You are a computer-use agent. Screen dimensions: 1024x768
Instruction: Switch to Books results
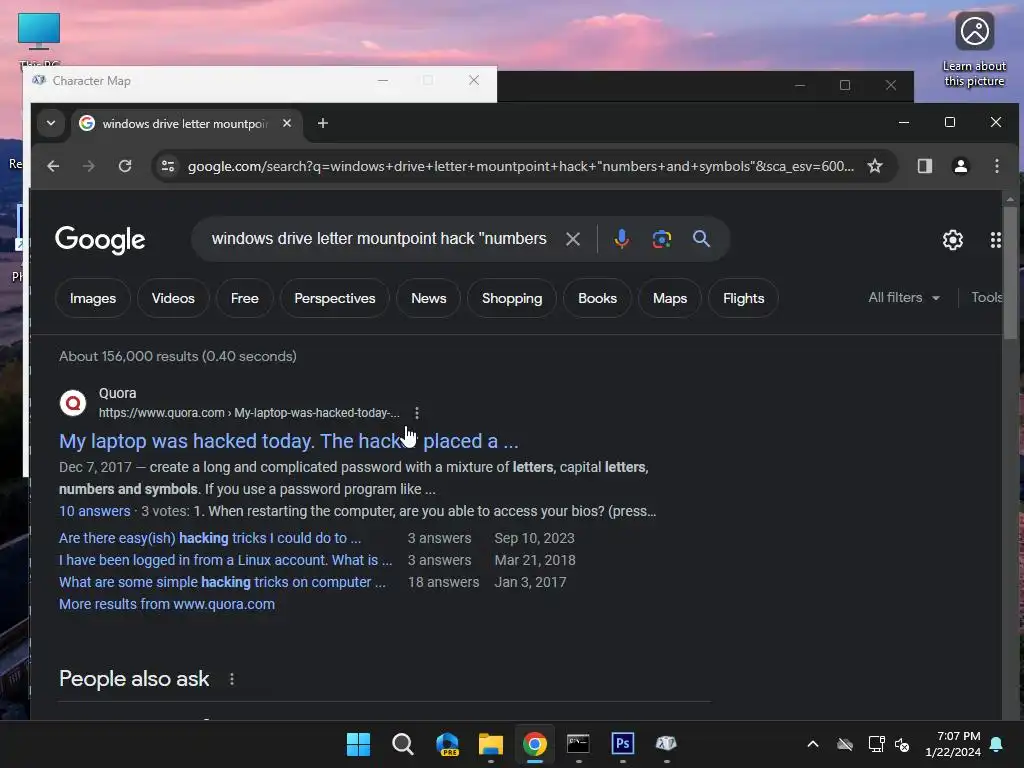598,298
